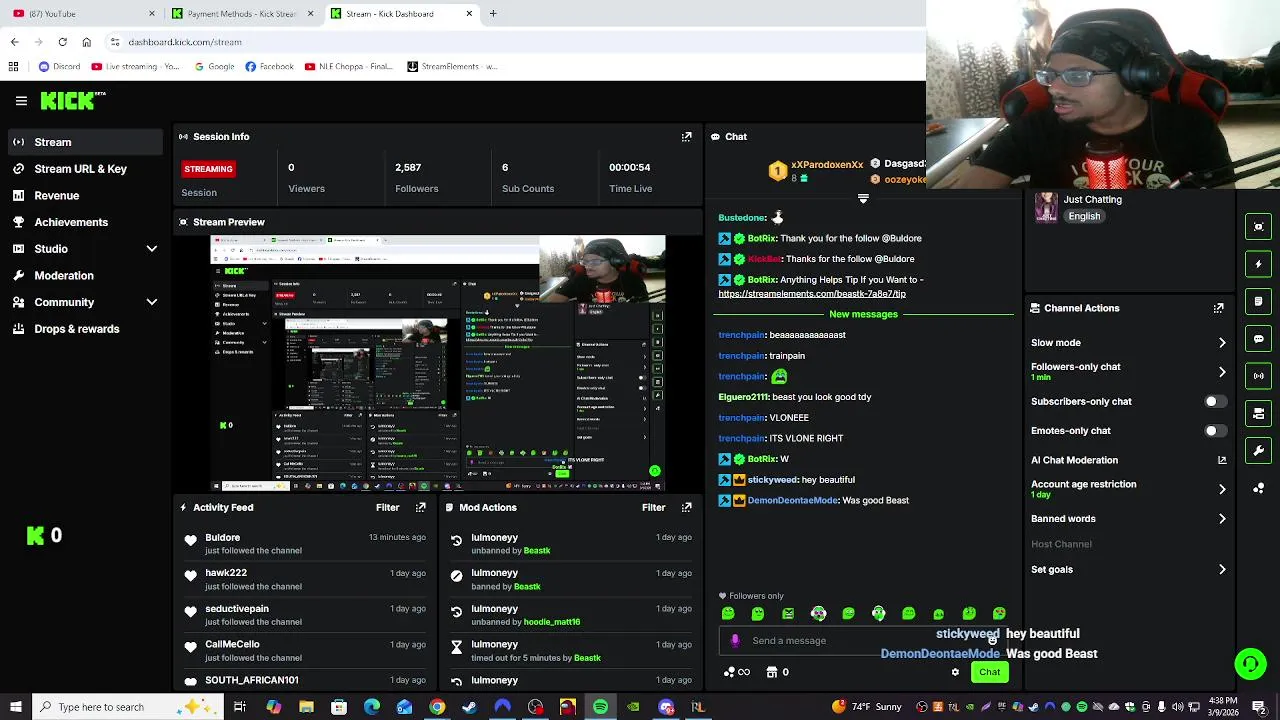Open Discord bookmark in bookmarks bar

pos(59,67)
